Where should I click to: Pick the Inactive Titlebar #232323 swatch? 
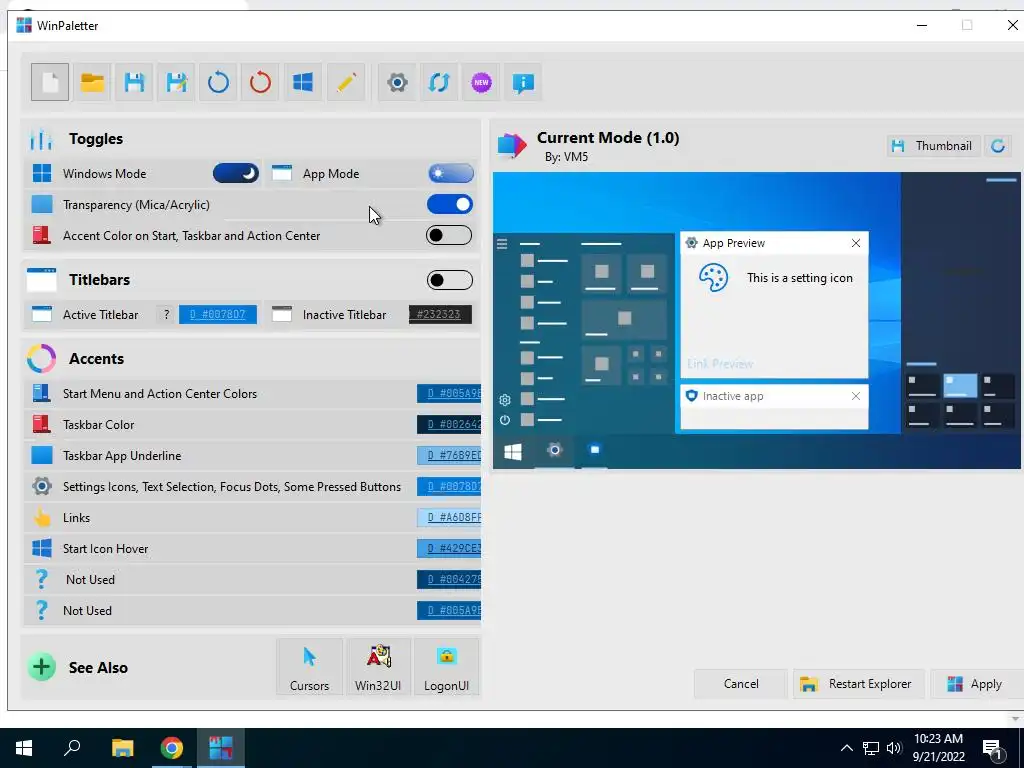[440, 314]
